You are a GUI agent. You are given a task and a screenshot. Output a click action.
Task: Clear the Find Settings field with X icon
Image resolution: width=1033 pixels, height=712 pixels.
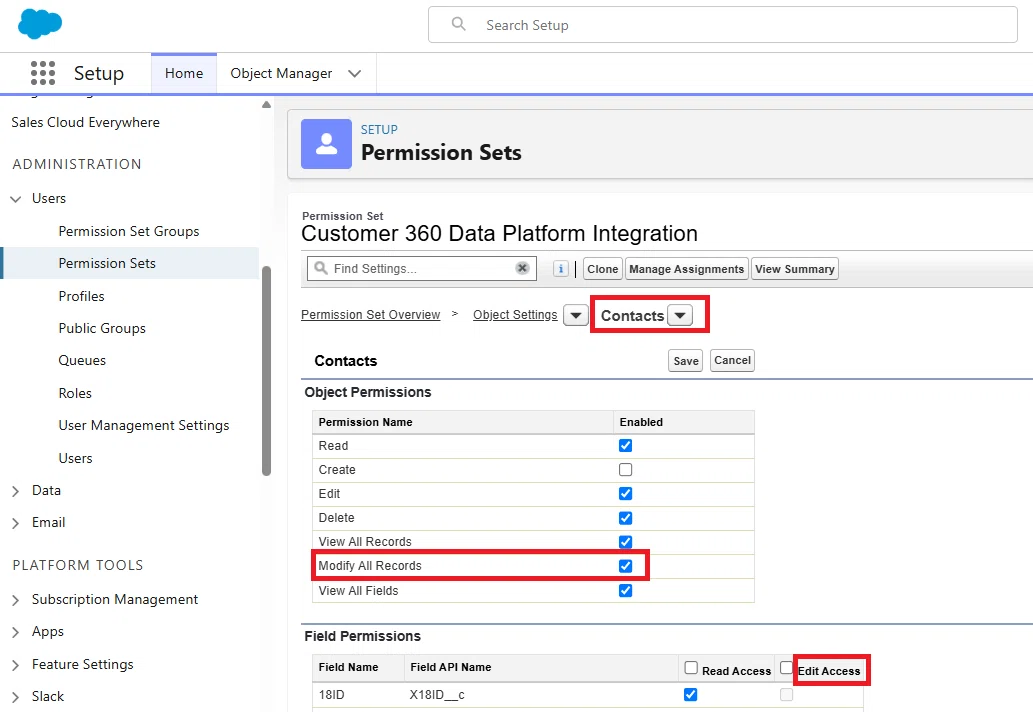(x=522, y=268)
